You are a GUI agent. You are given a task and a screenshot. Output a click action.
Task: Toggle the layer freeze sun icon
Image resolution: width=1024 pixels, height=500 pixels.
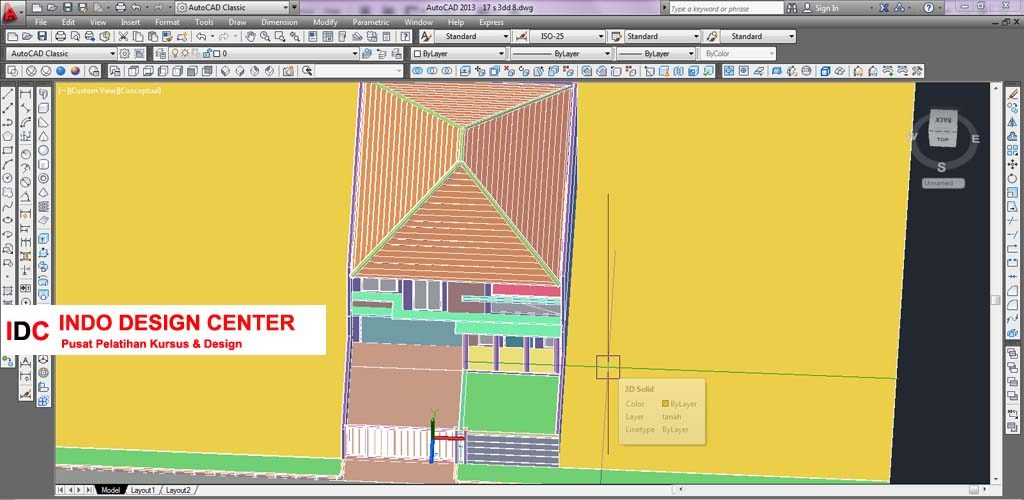click(x=185, y=54)
